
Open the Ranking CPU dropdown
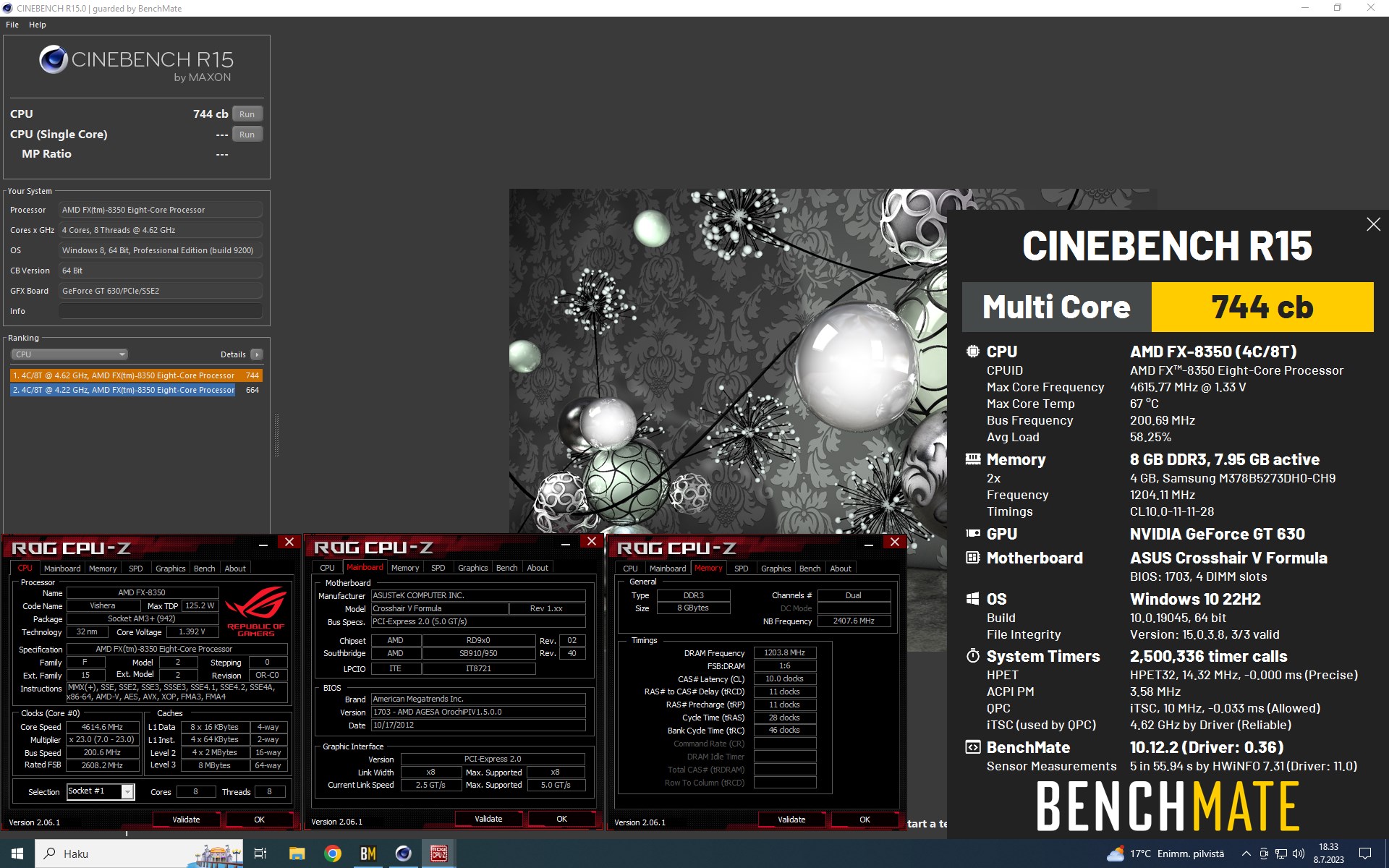pos(69,354)
